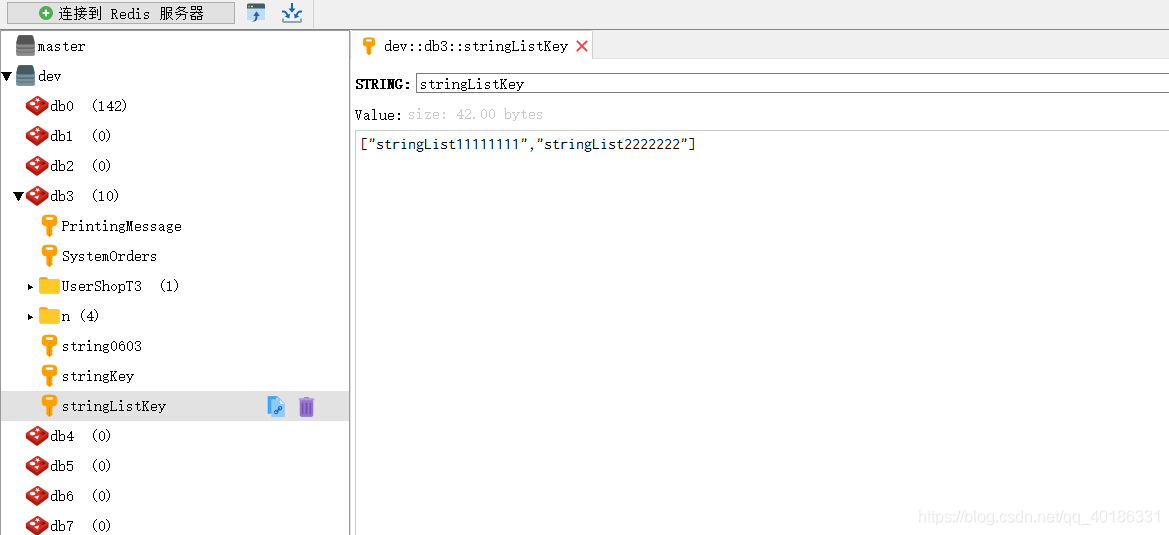Screen dimensions: 1169x535
Task: Click the db1 database icon
Action: [37, 136]
